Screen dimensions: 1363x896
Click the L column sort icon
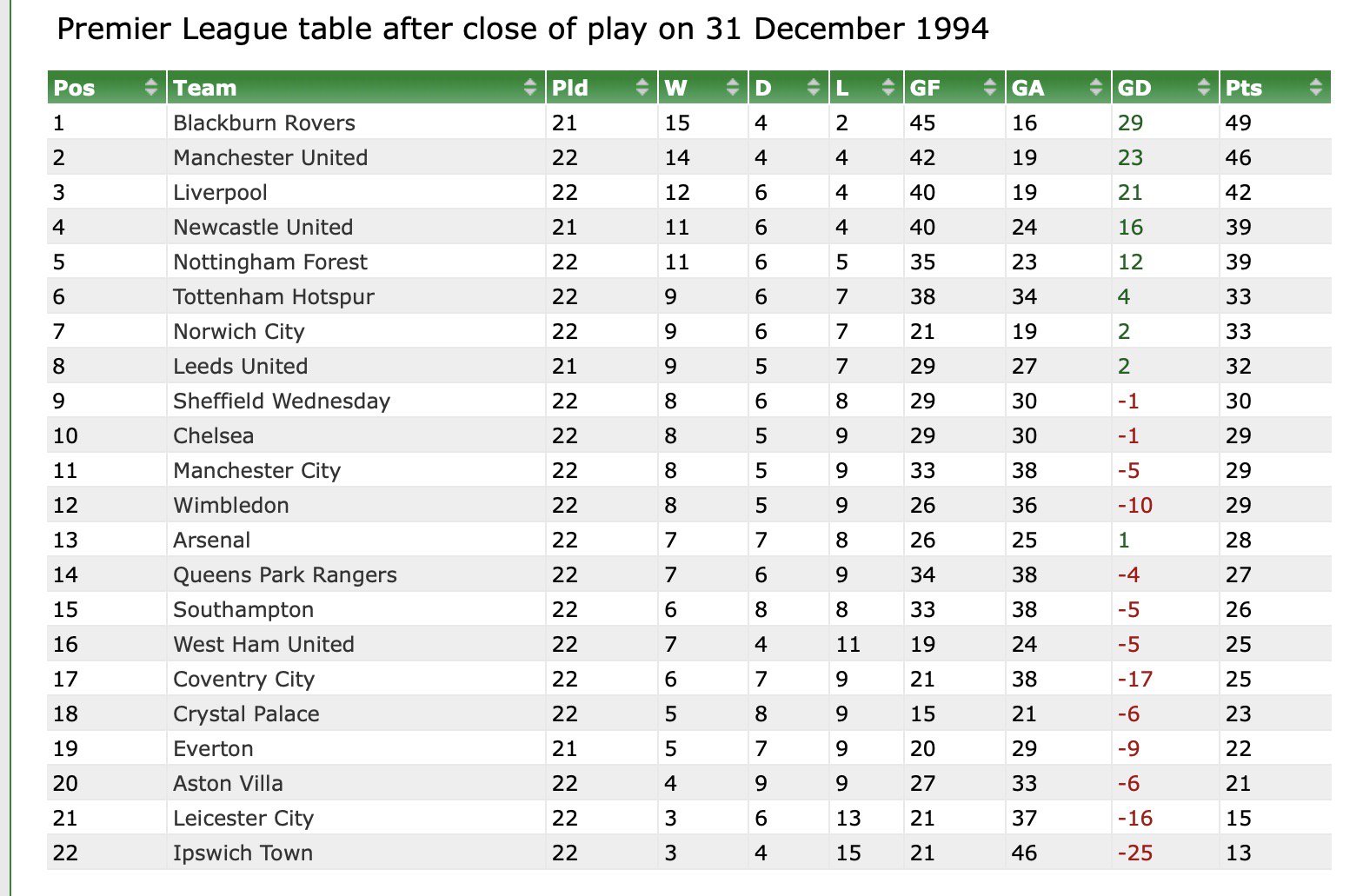coord(888,87)
